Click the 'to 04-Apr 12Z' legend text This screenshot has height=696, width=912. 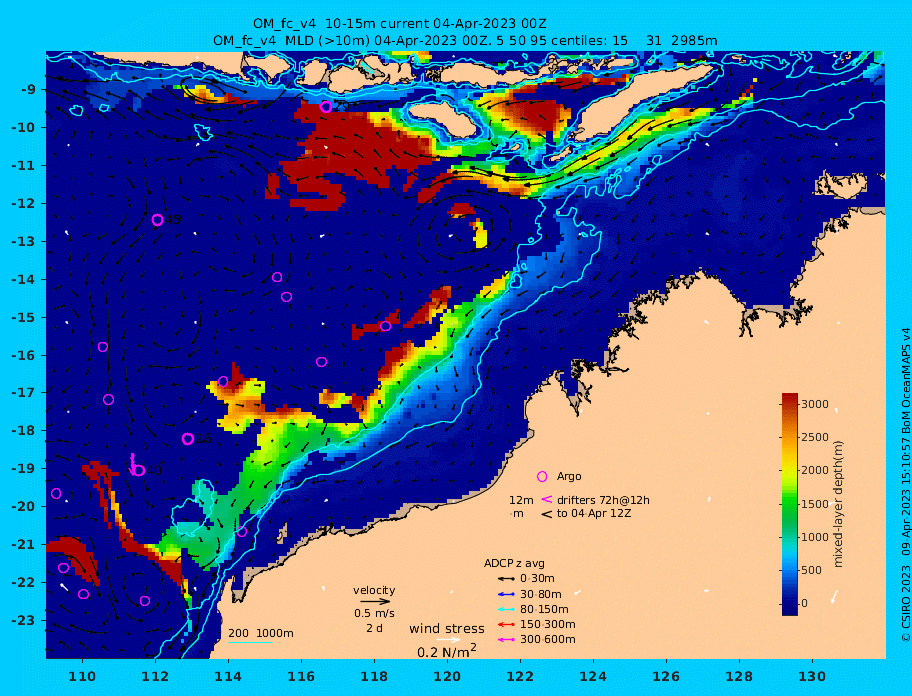tap(594, 513)
